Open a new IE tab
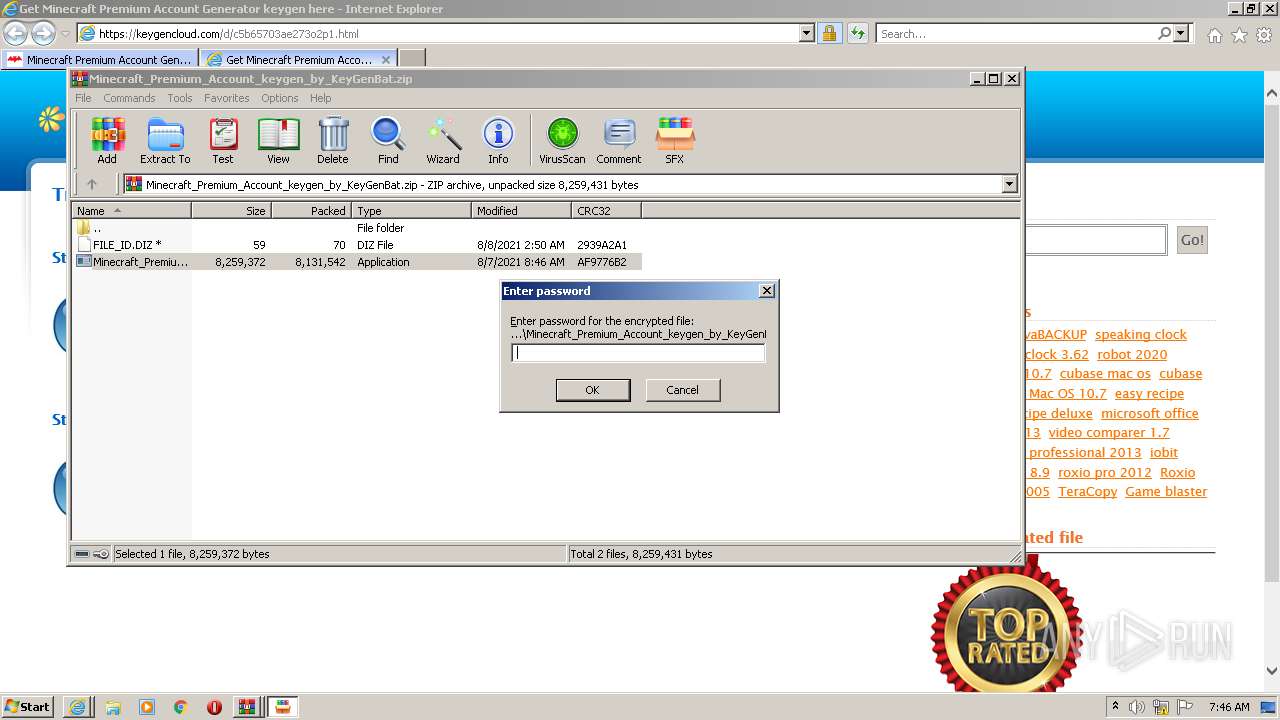 click(x=412, y=59)
